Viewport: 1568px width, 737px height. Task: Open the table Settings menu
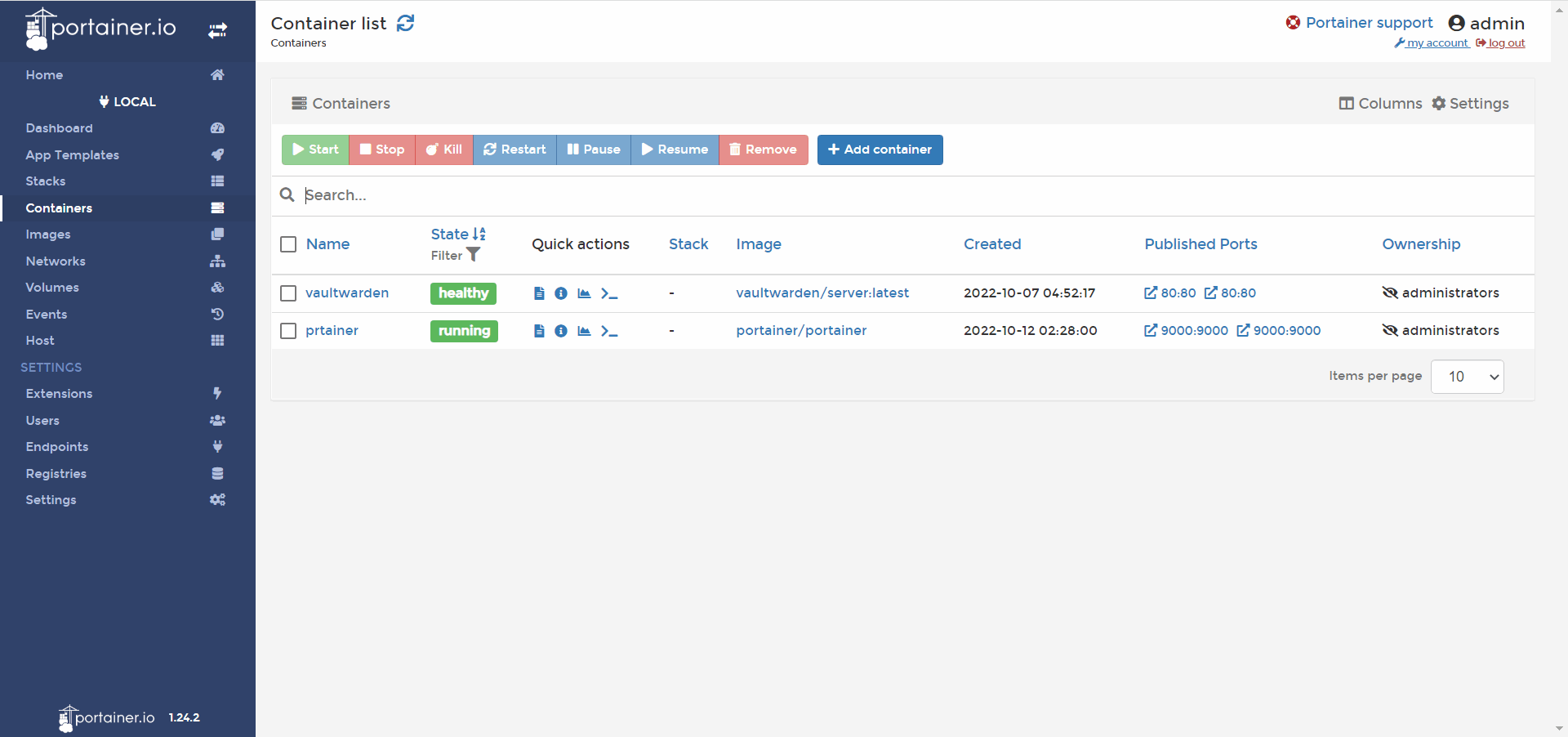(x=1470, y=104)
